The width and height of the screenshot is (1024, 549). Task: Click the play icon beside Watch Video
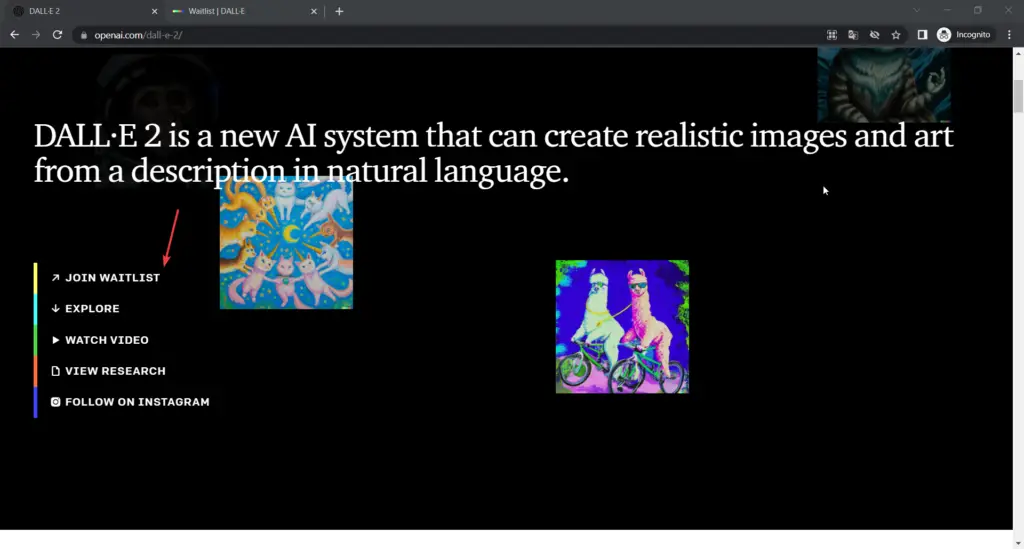[x=56, y=340]
